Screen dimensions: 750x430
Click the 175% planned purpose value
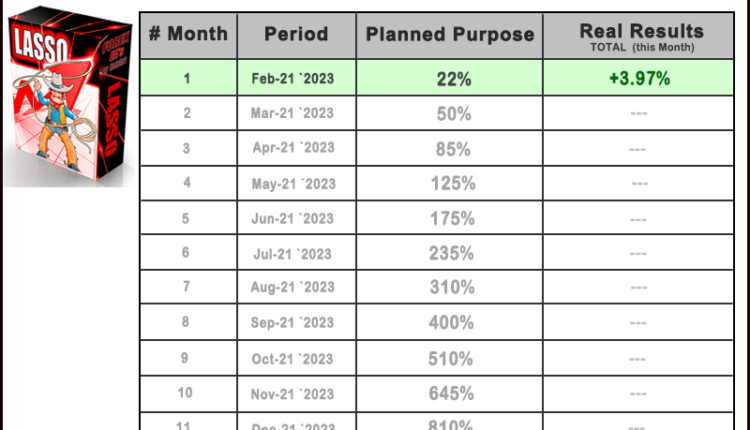pyautogui.click(x=454, y=219)
